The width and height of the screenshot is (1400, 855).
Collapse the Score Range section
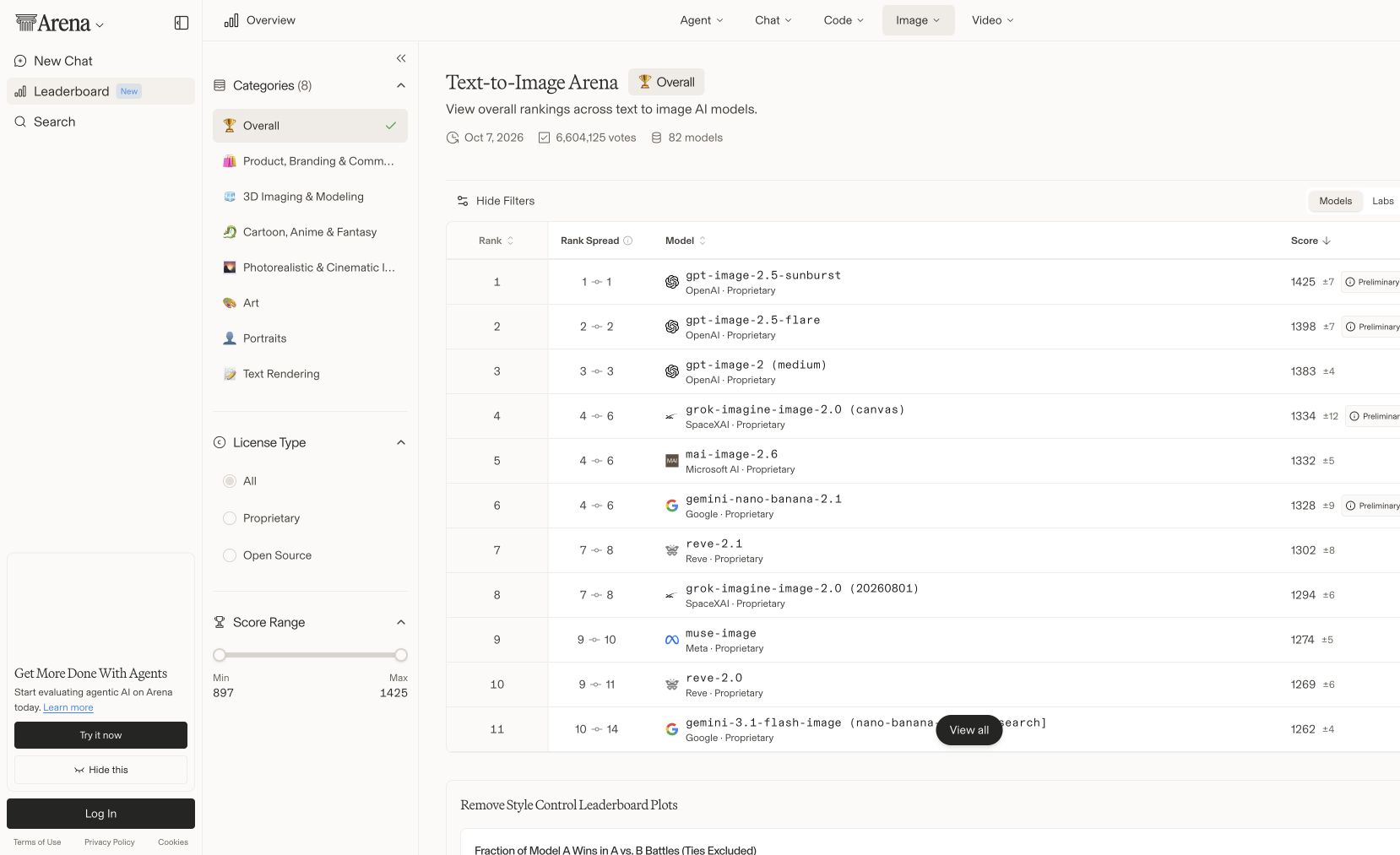[x=401, y=622]
